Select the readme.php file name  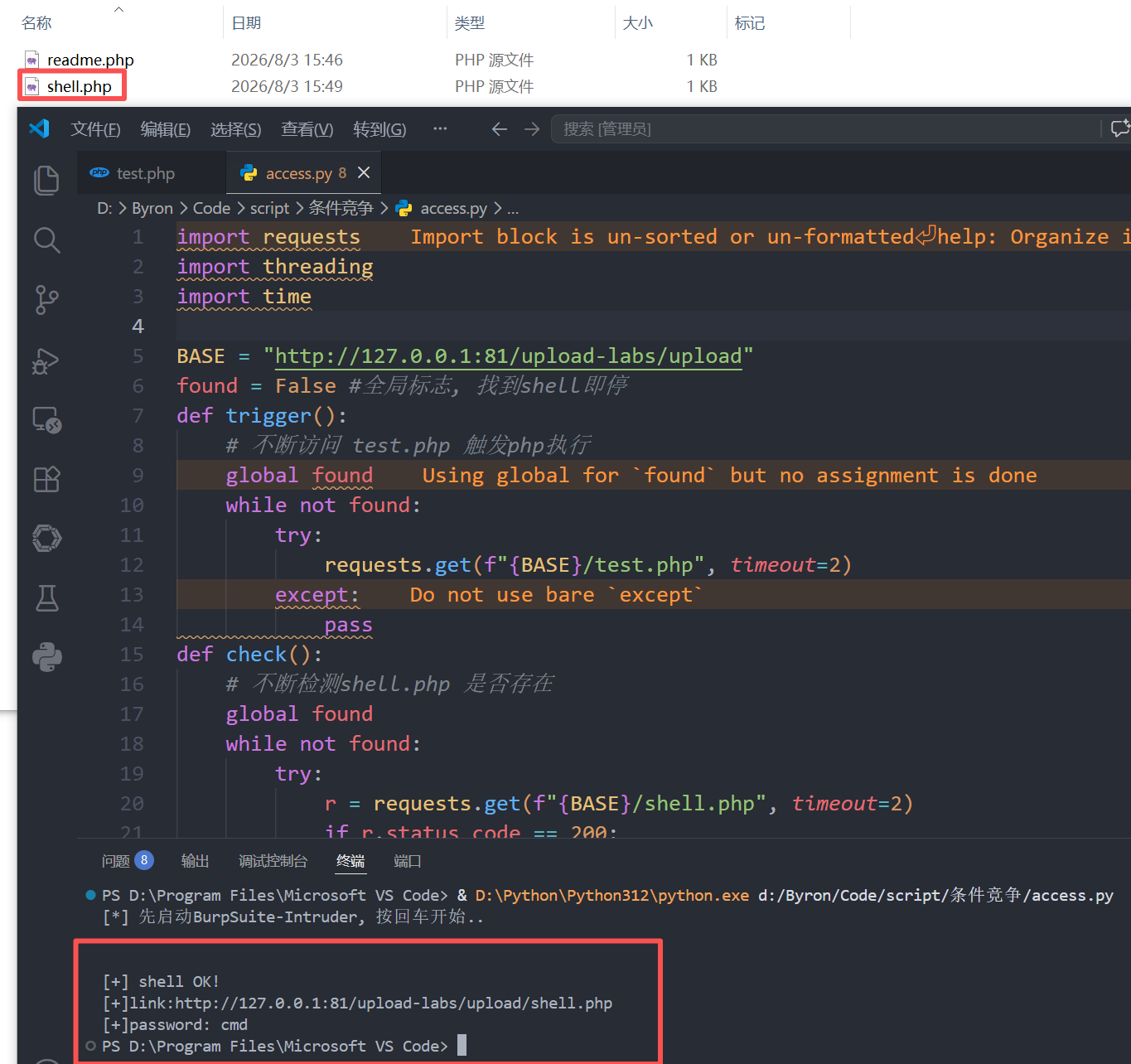(90, 60)
